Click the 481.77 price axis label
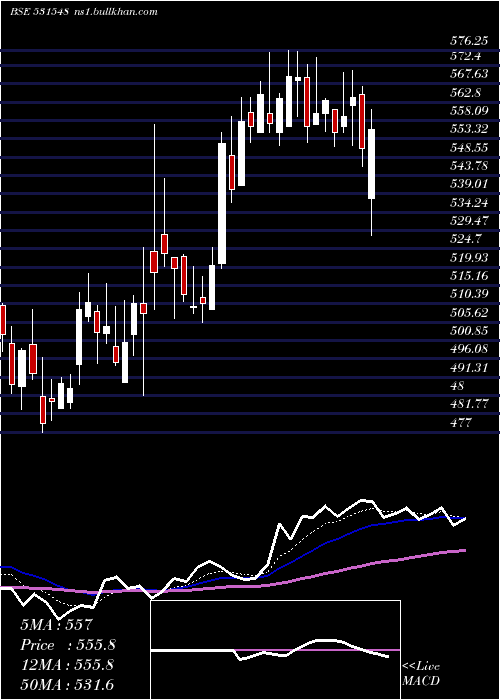Screen dimensions: 500x700 click(469, 404)
